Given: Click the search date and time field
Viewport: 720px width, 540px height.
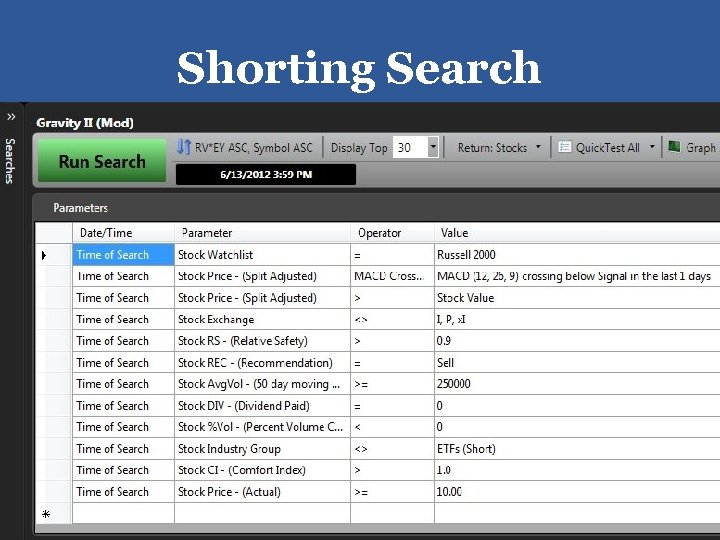Looking at the screenshot, I should tap(265, 174).
